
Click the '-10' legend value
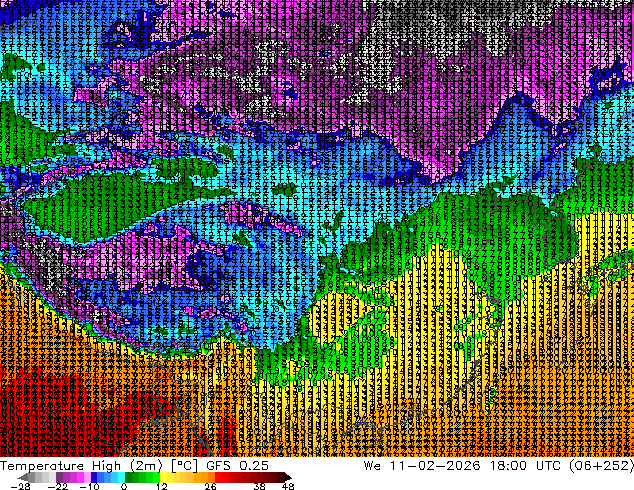(89, 486)
